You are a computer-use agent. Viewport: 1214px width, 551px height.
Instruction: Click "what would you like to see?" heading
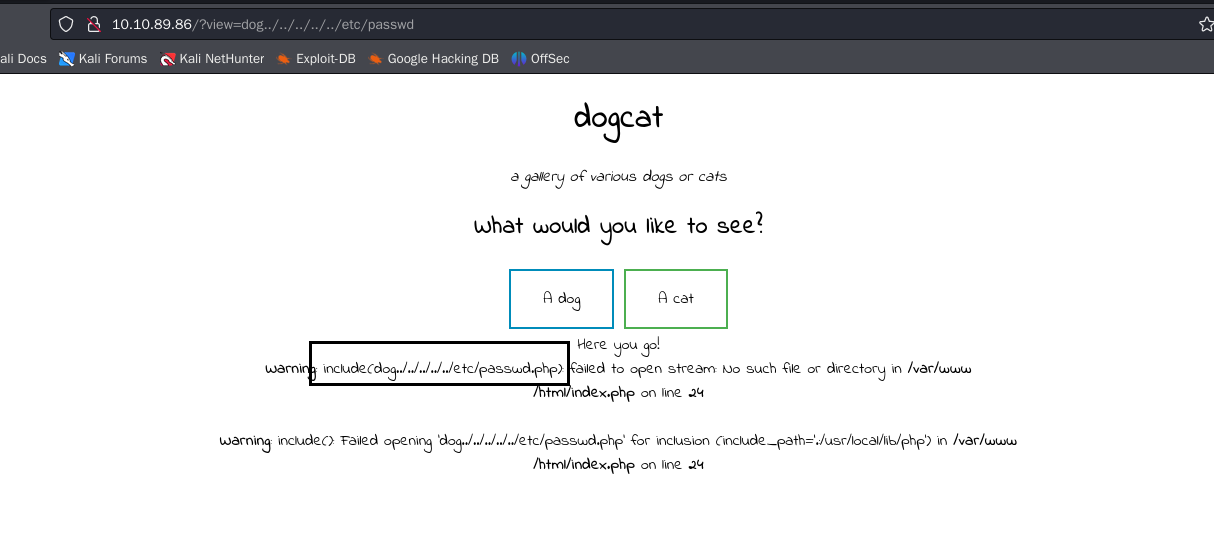click(619, 225)
